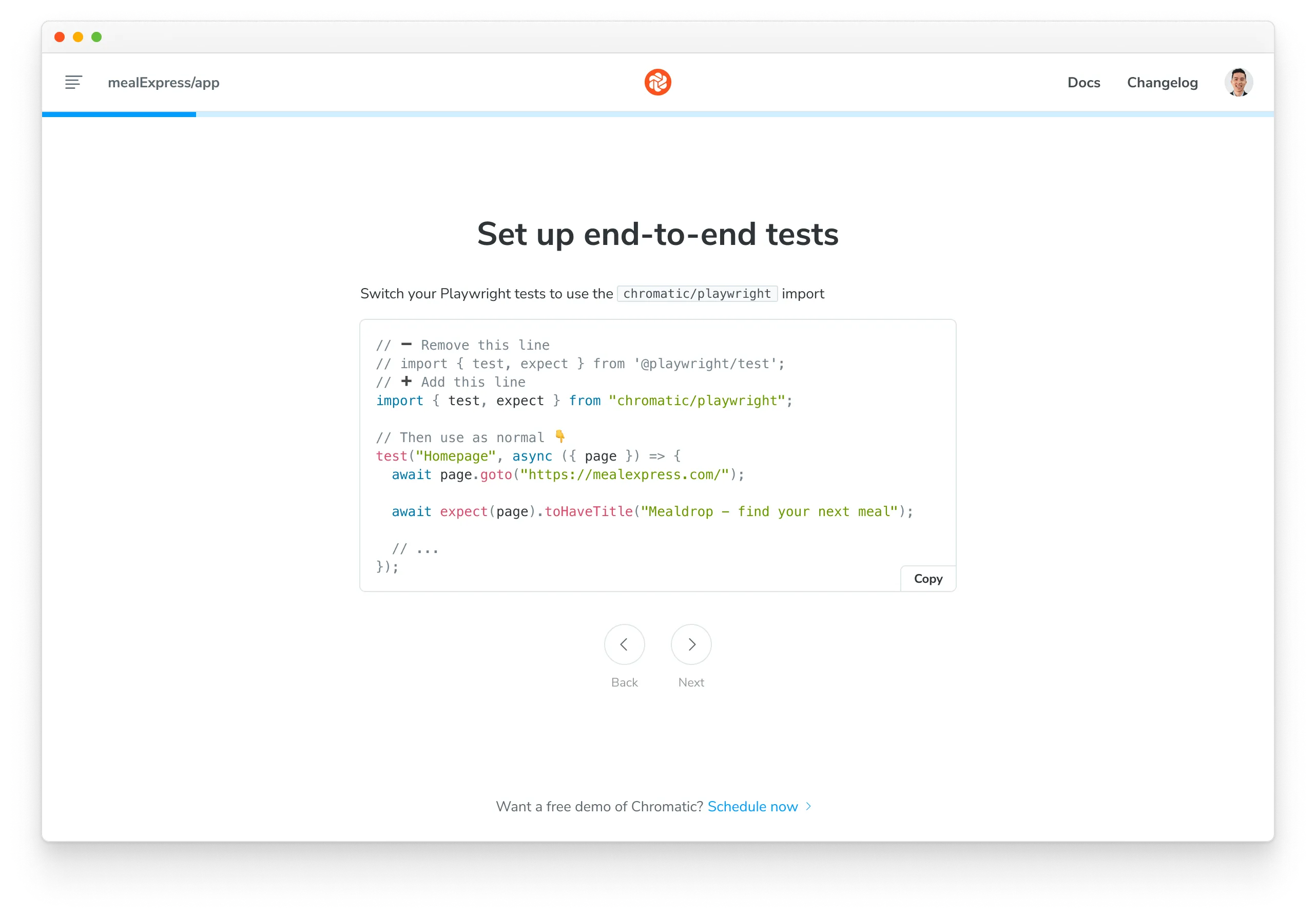Click the chromatic/playwright import code line

coord(584,401)
